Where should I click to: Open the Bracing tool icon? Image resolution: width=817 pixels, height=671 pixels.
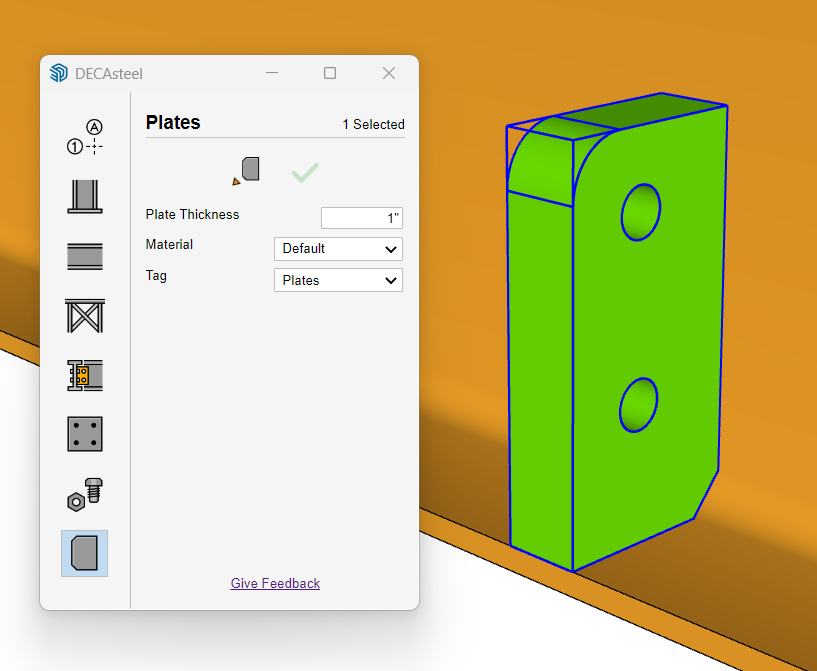[x=85, y=316]
